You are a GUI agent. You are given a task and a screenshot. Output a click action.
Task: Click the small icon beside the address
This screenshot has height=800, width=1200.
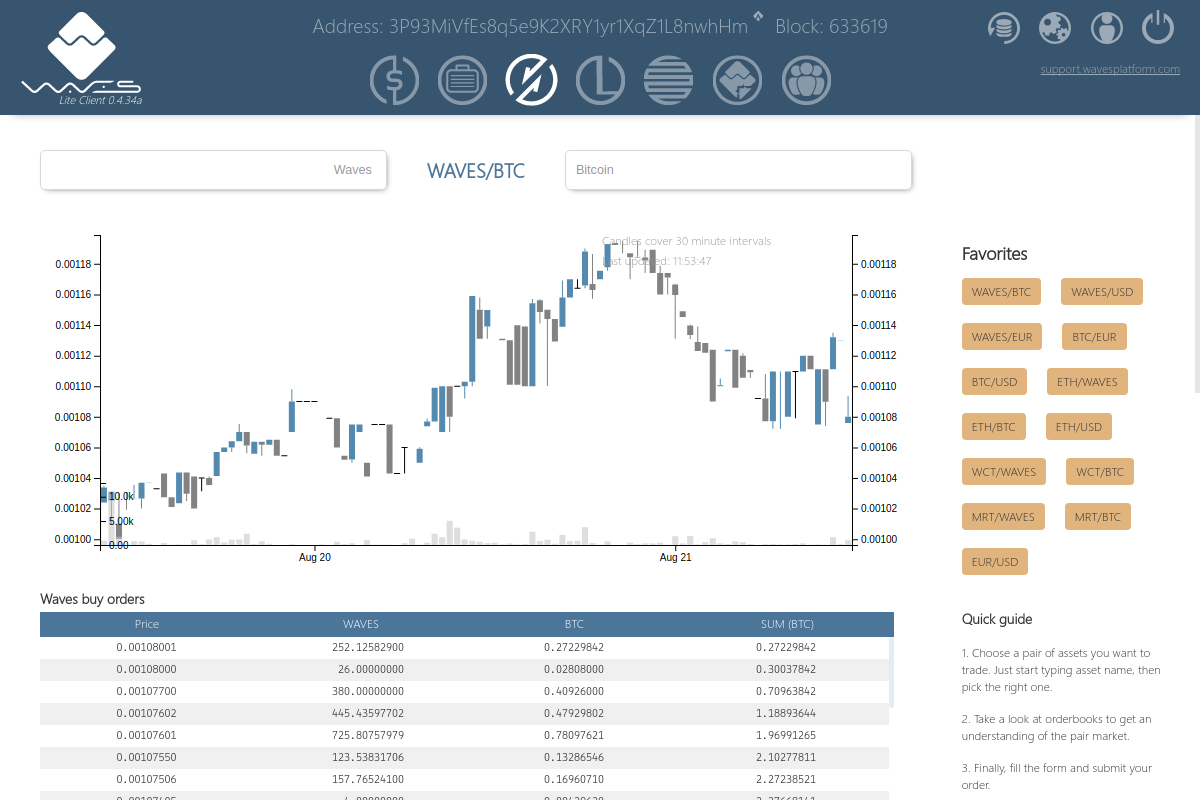758,16
